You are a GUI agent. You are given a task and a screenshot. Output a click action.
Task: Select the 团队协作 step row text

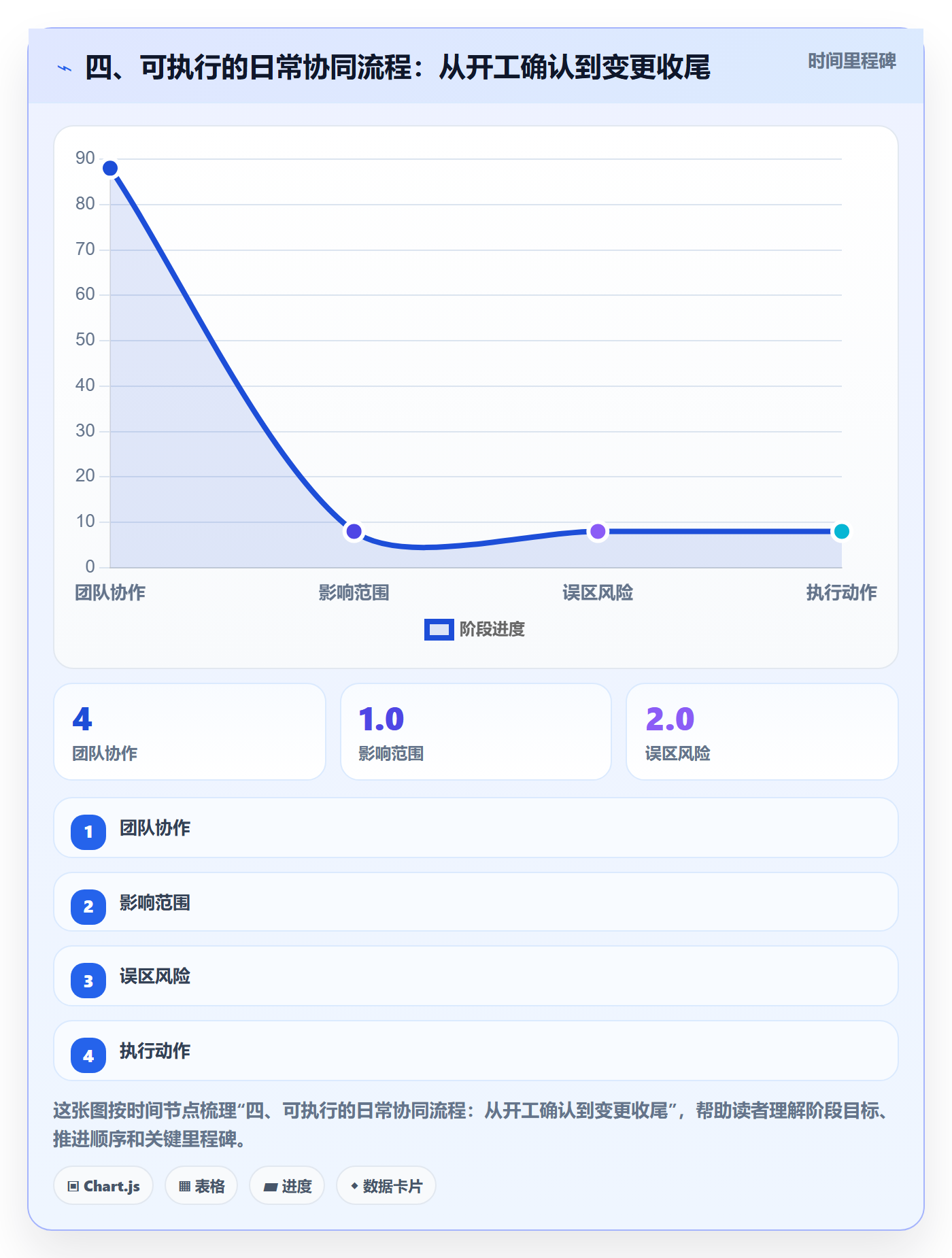(x=155, y=828)
